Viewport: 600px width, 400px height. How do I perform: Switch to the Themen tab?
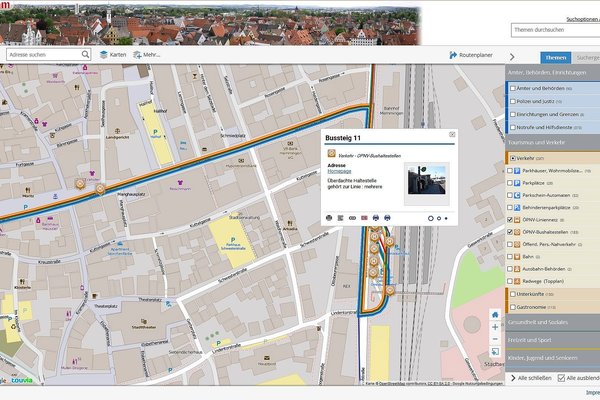click(556, 57)
